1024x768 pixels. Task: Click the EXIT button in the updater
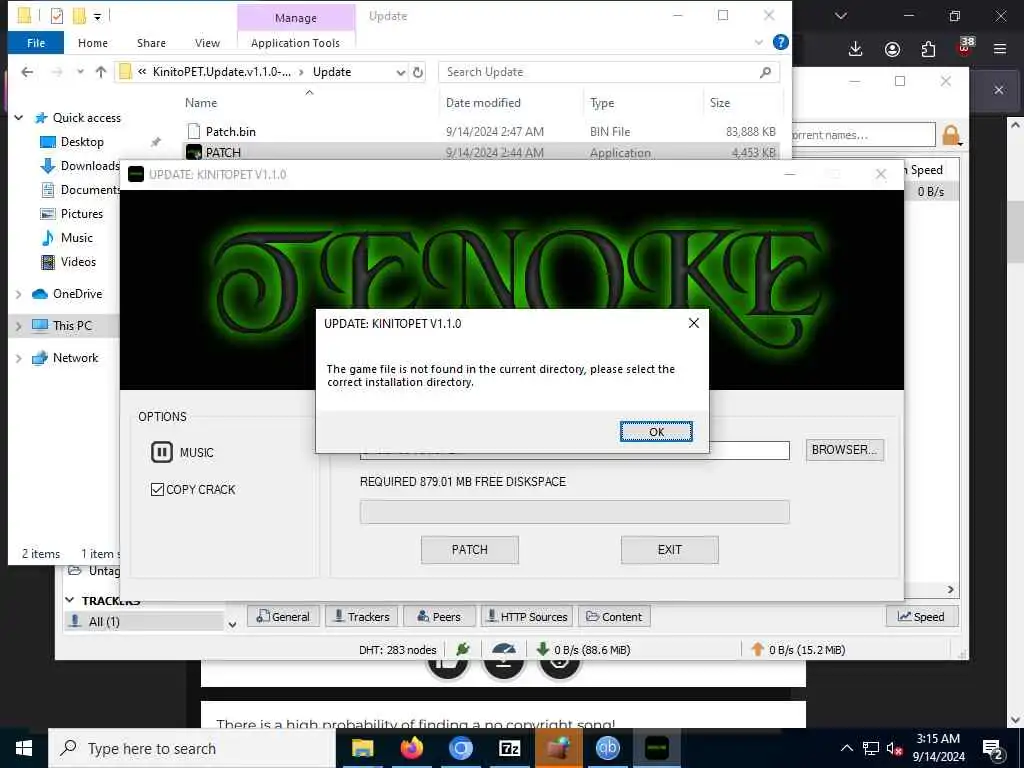(669, 550)
